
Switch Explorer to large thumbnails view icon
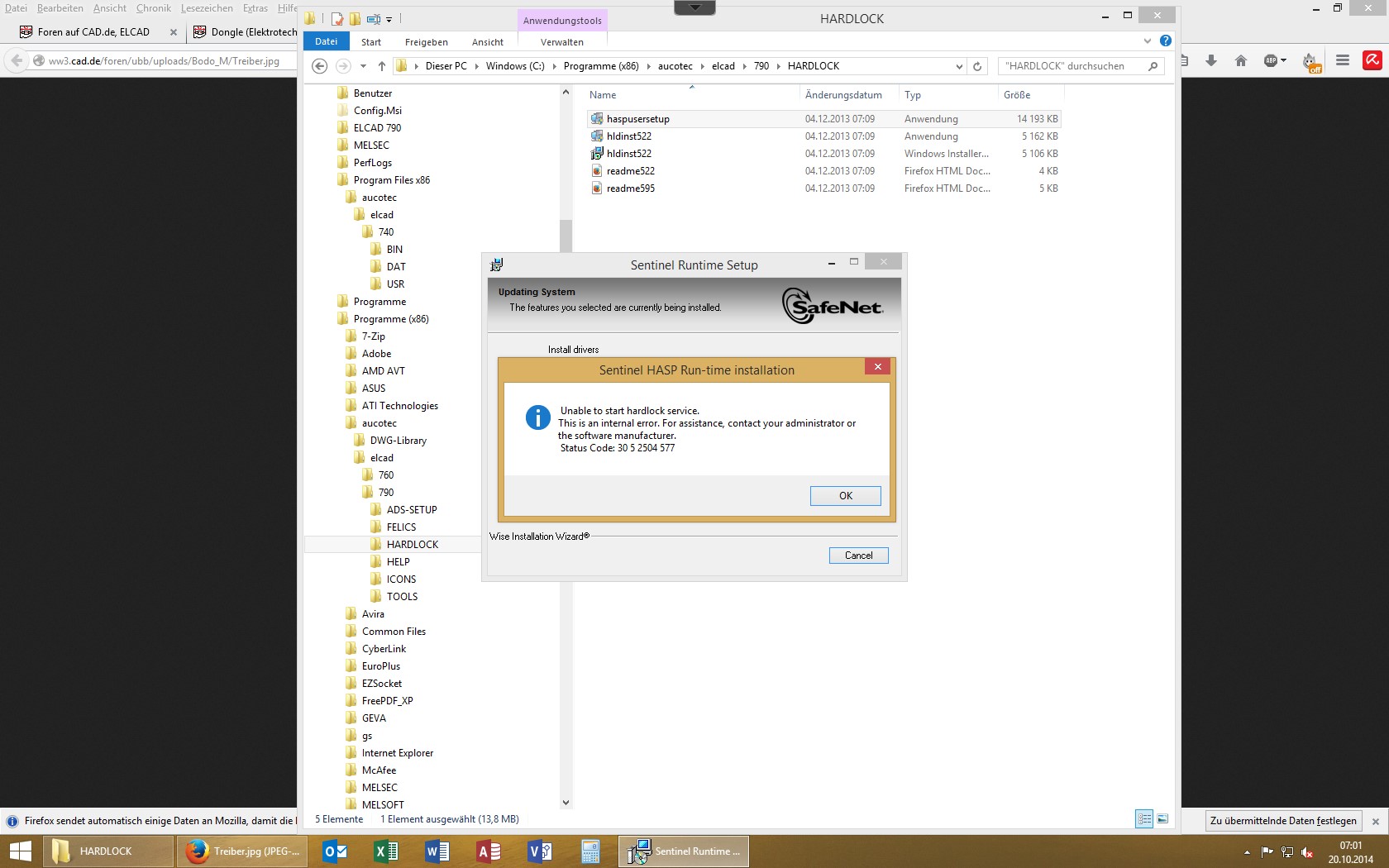pyautogui.click(x=1162, y=819)
